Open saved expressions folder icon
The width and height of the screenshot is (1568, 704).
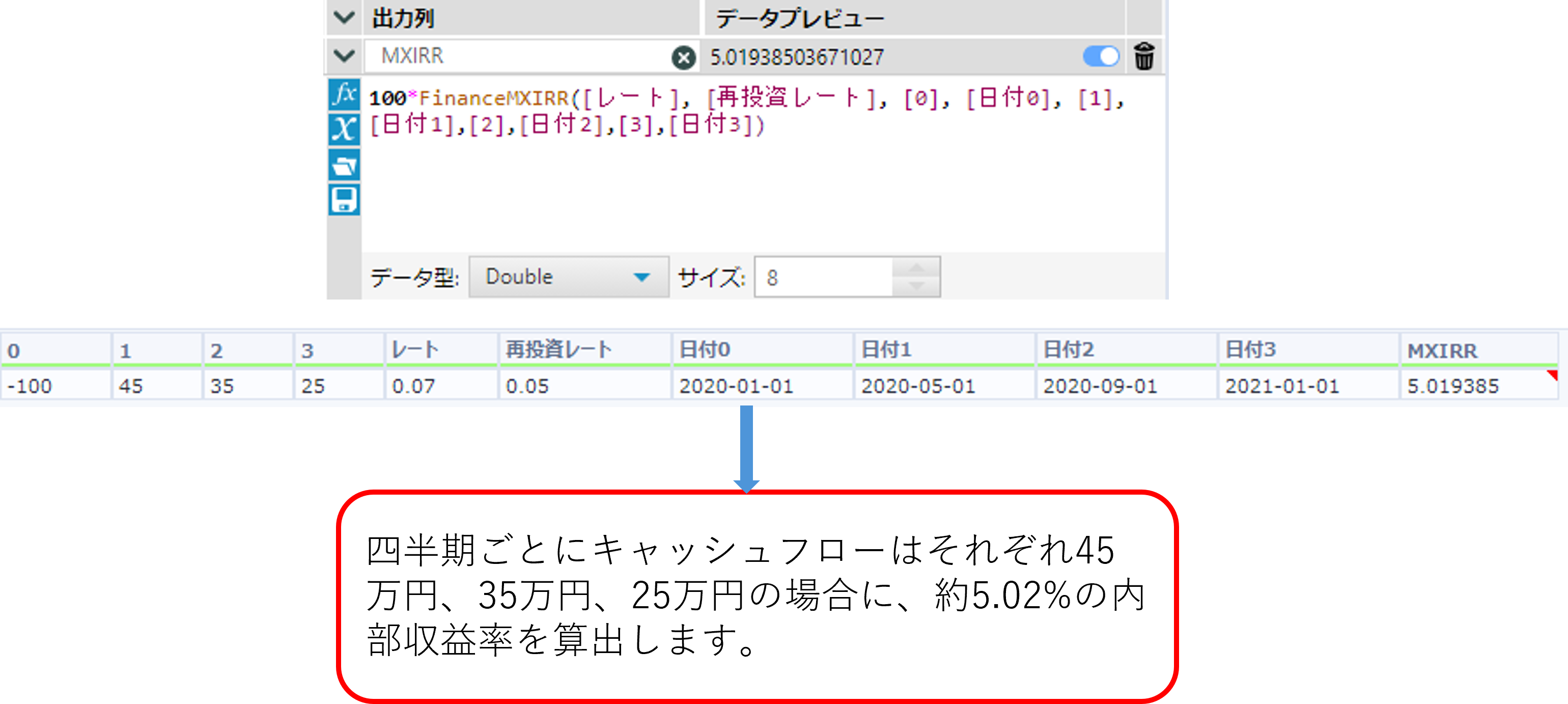pos(344,165)
